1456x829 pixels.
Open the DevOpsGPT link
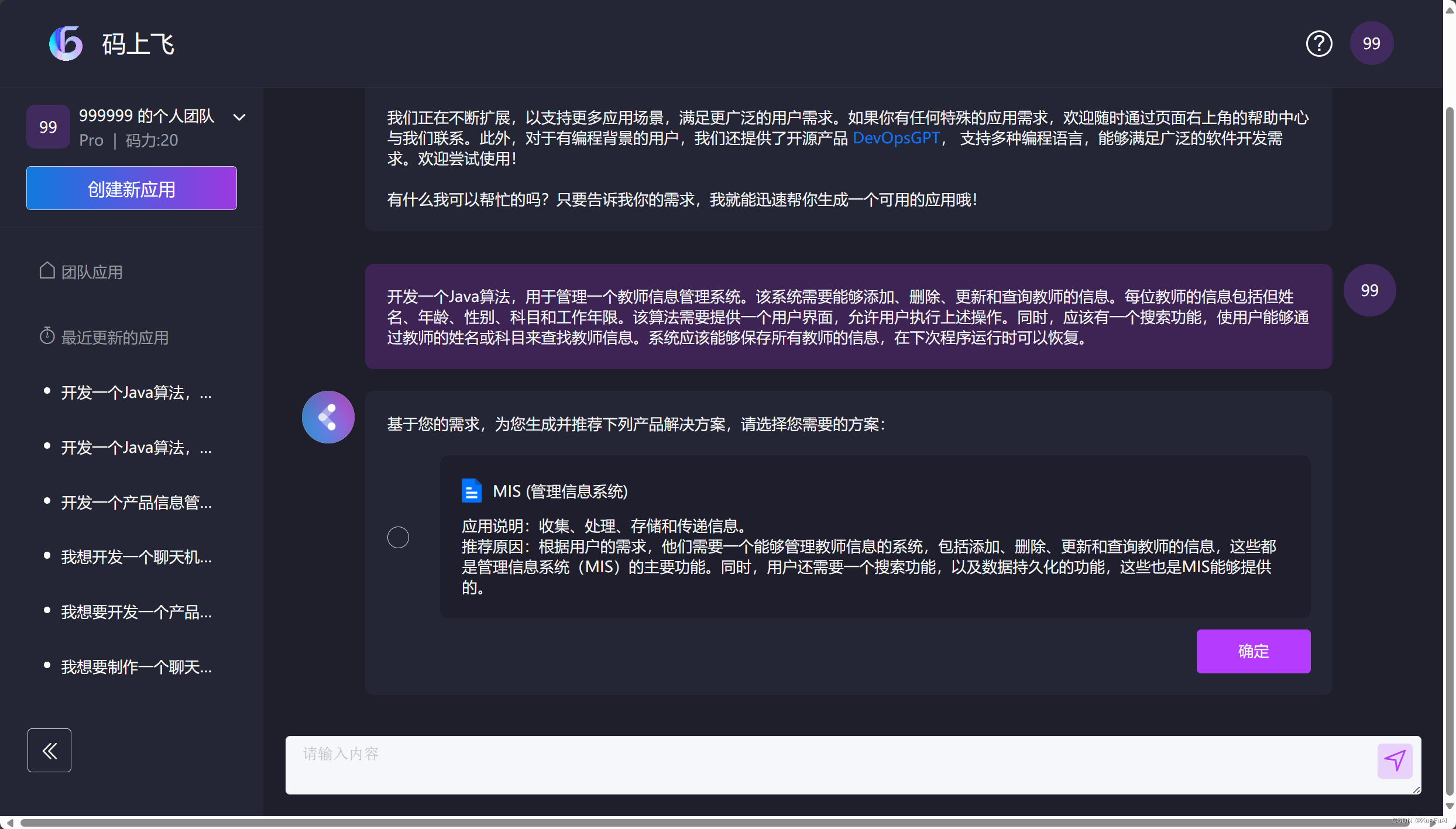click(x=895, y=139)
